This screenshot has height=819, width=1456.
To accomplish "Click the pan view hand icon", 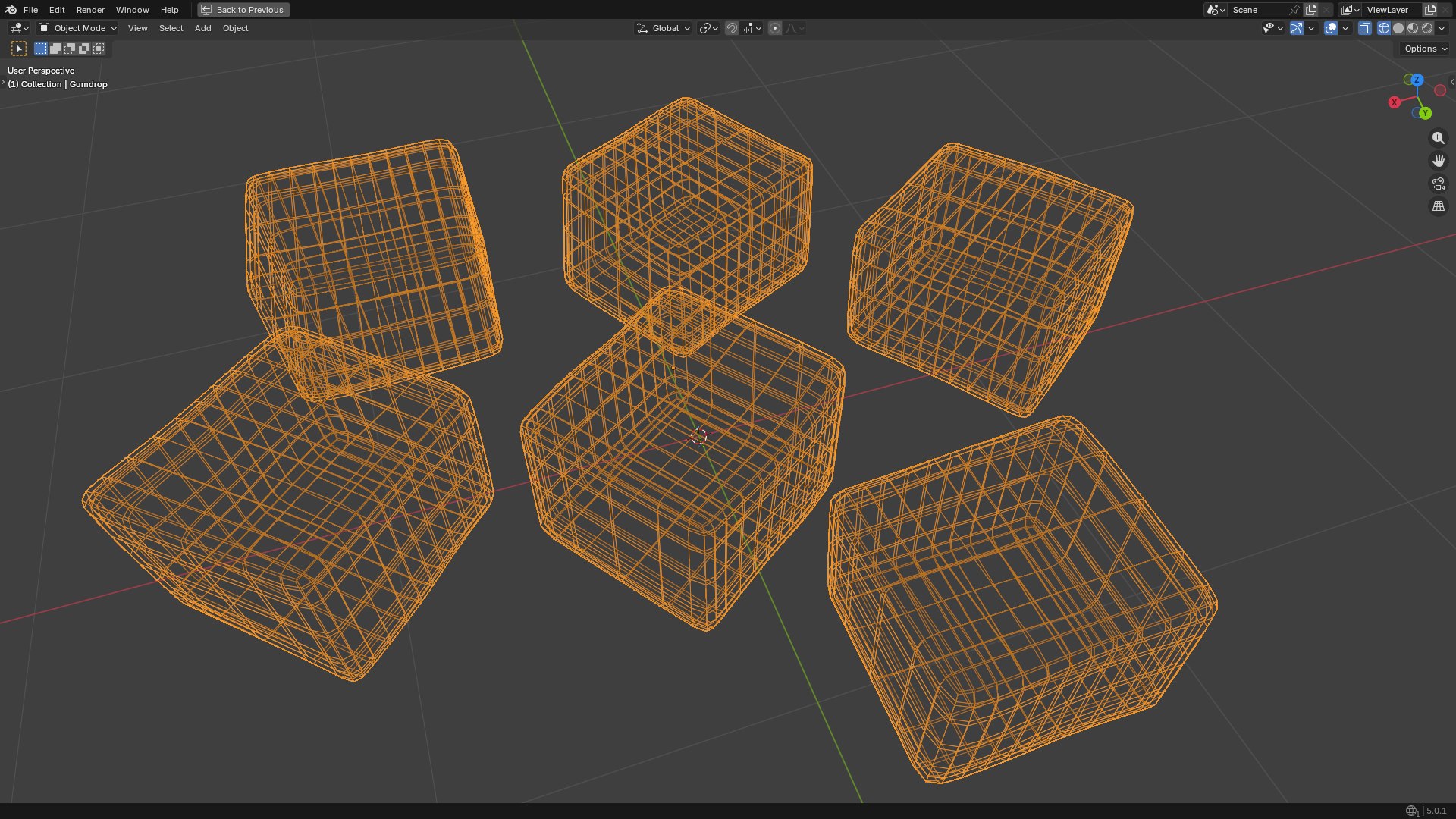I will click(x=1438, y=161).
